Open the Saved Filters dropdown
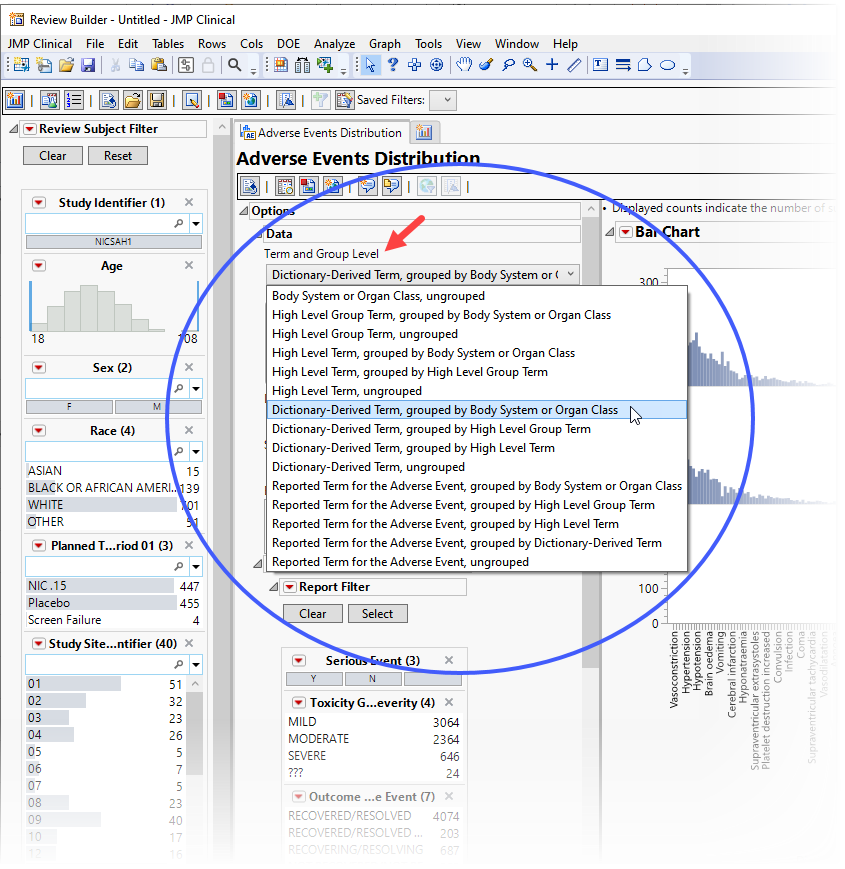This screenshot has width=845, height=869. coord(442,100)
